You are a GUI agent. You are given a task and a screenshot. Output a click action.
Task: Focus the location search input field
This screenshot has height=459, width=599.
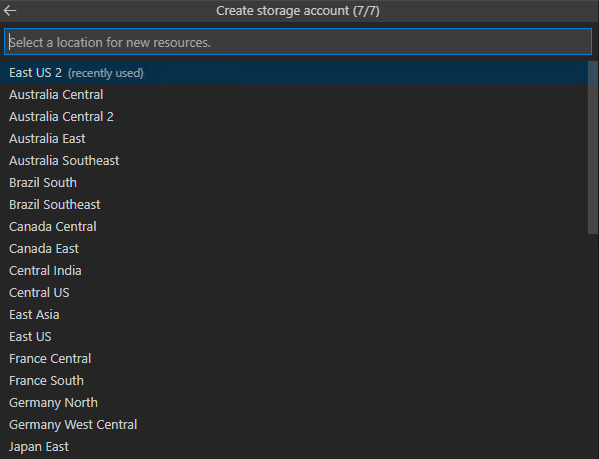click(298, 42)
